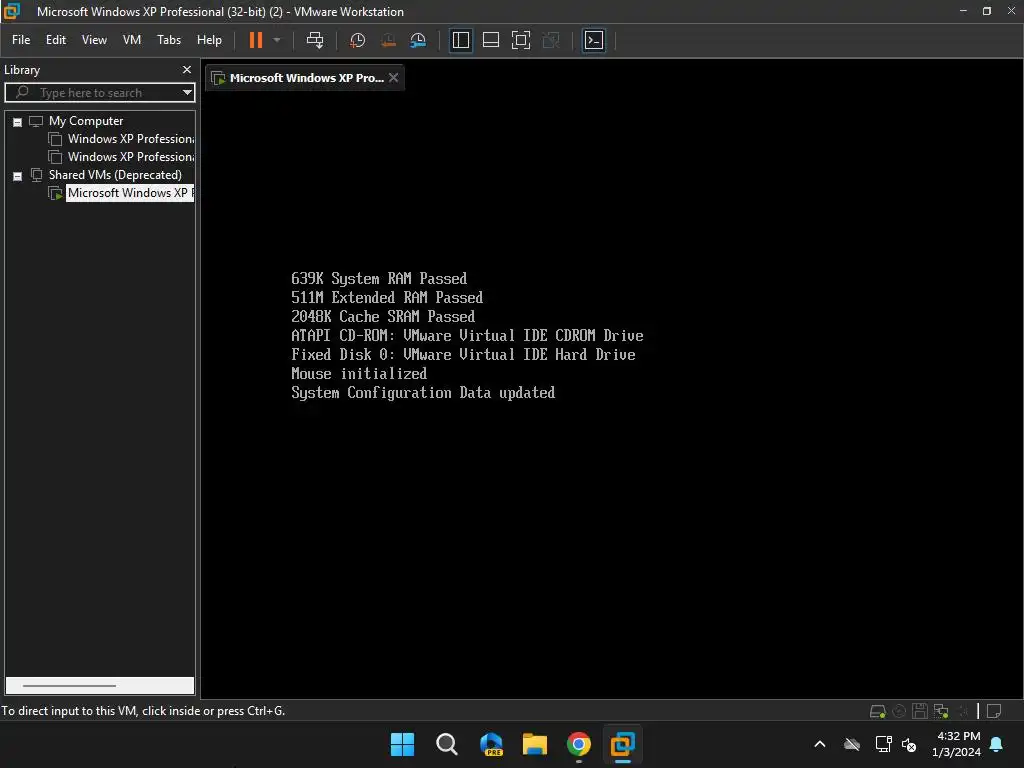Open the View menu
Screen dimensions: 1024x768
pos(94,40)
